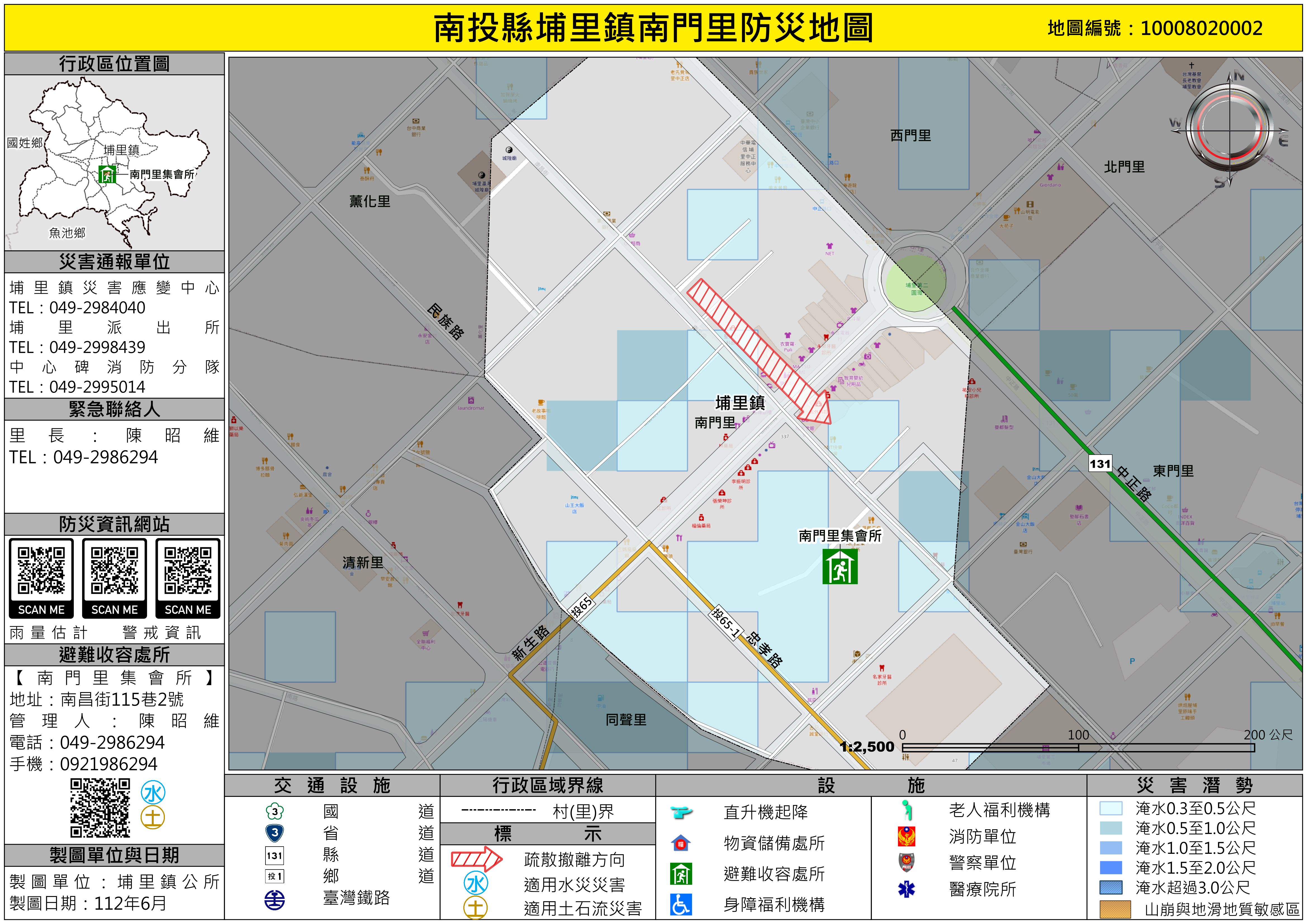The image size is (1307, 924).
Task: Click the 0.3 to 0.5 m flood color swatch
Action: 1111,808
